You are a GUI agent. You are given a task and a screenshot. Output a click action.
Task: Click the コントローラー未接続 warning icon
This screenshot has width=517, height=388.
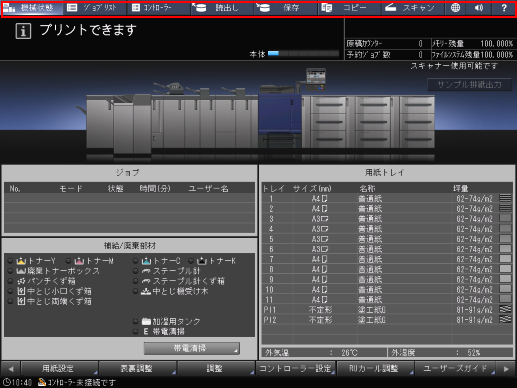[x=42, y=382]
